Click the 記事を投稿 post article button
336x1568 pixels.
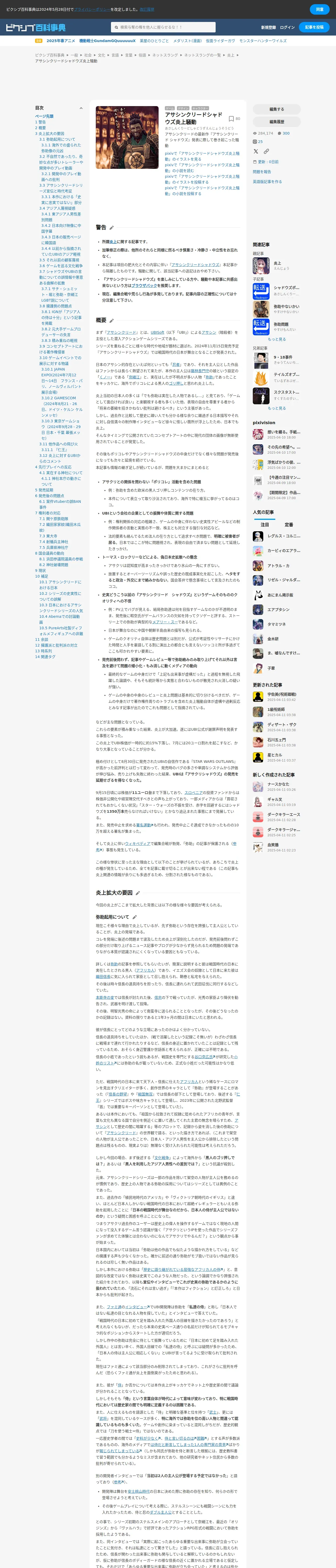[x=315, y=27]
